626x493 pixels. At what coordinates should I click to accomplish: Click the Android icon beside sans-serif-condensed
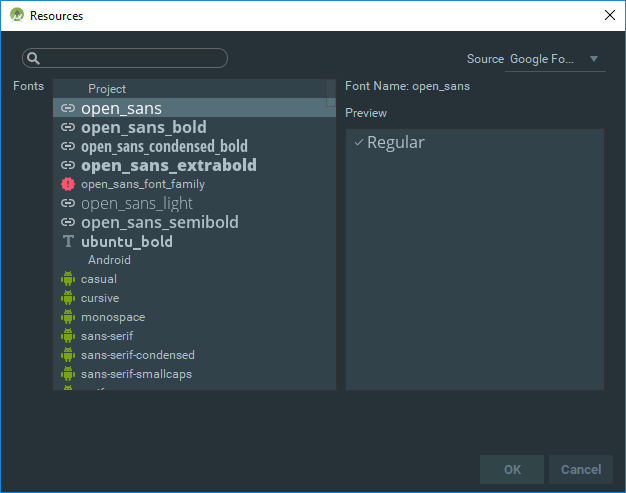68,354
